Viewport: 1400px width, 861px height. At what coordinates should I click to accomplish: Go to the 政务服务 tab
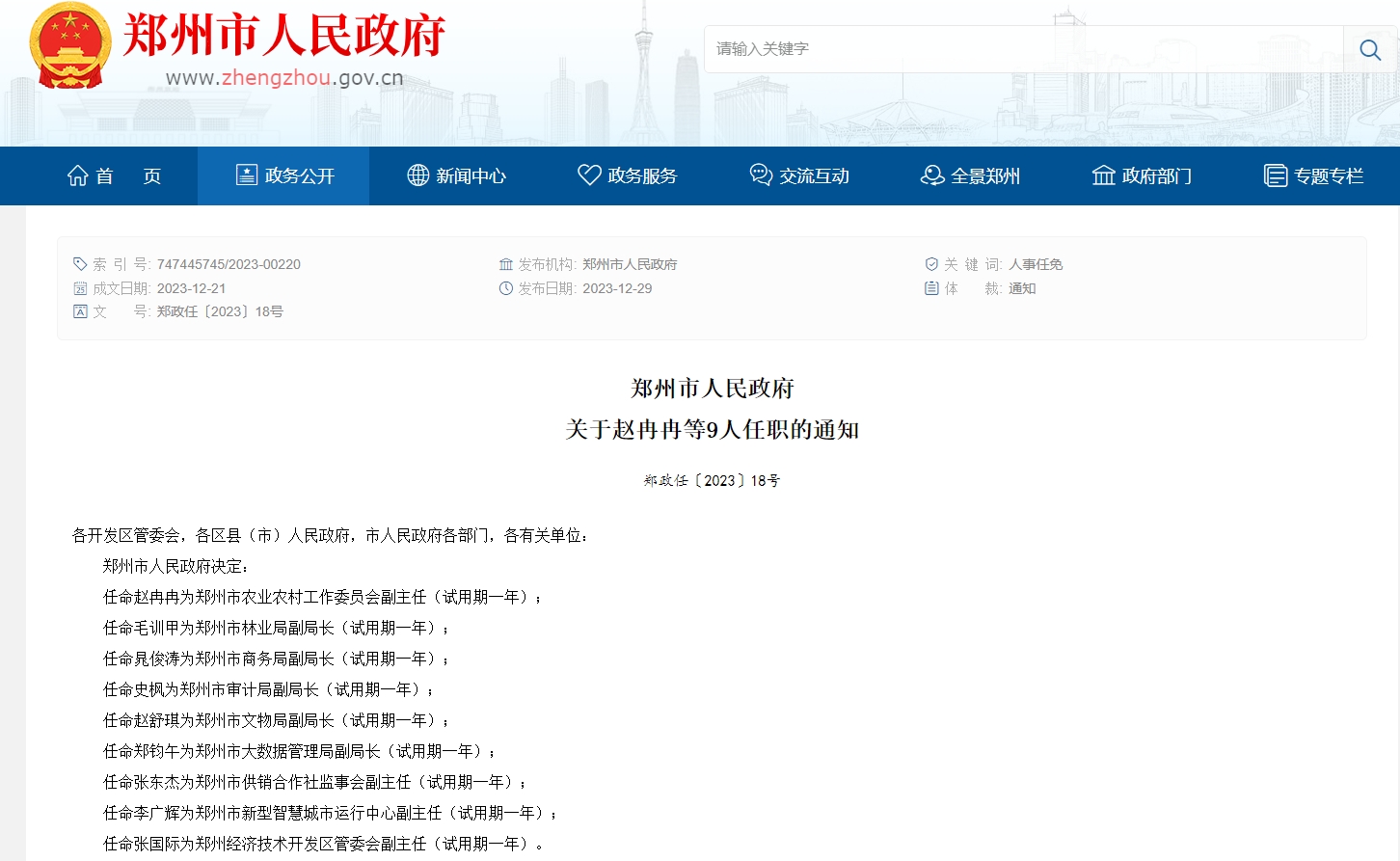pyautogui.click(x=627, y=175)
